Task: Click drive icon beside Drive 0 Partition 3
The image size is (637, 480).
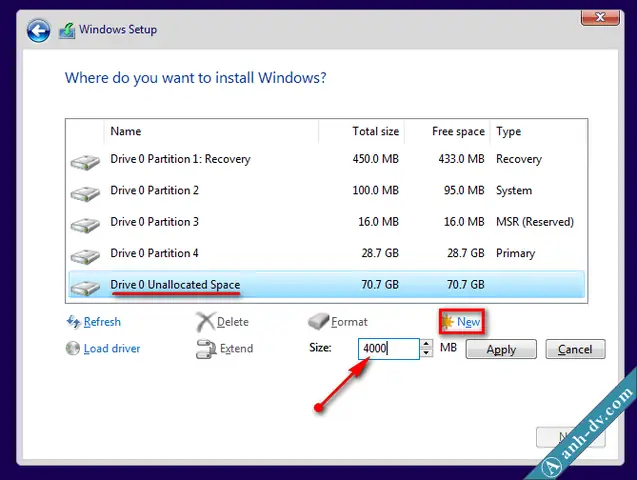Action: 85,225
